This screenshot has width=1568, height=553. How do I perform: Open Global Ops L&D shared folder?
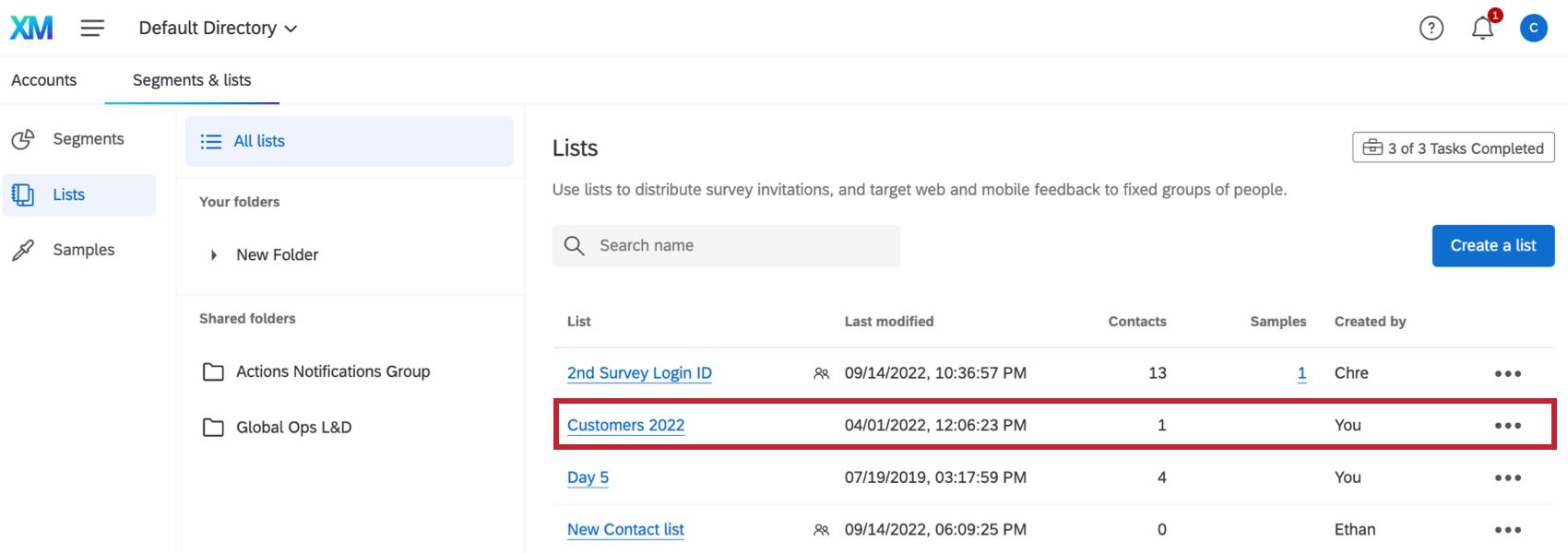tap(293, 428)
